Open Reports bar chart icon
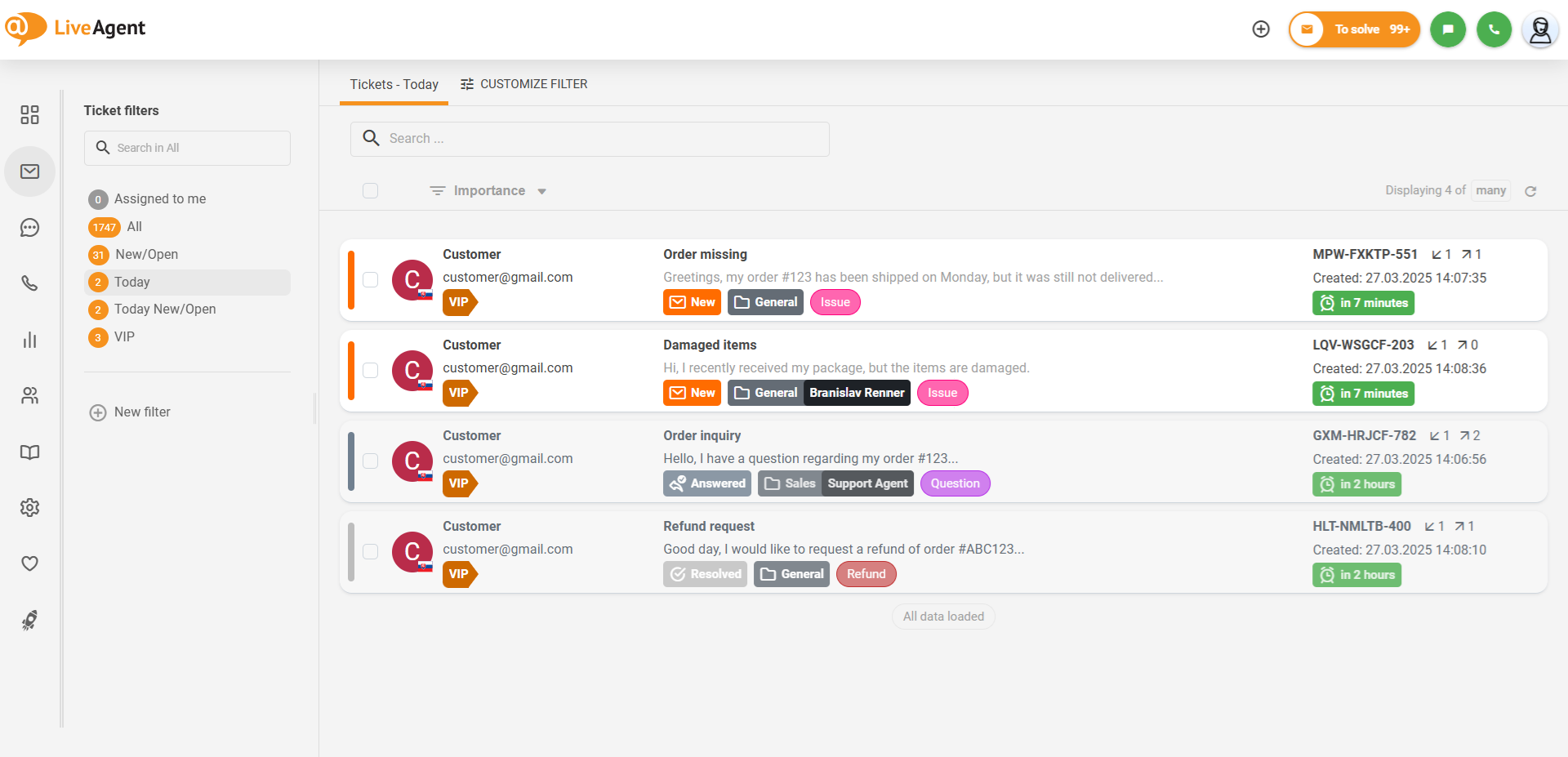 click(30, 340)
